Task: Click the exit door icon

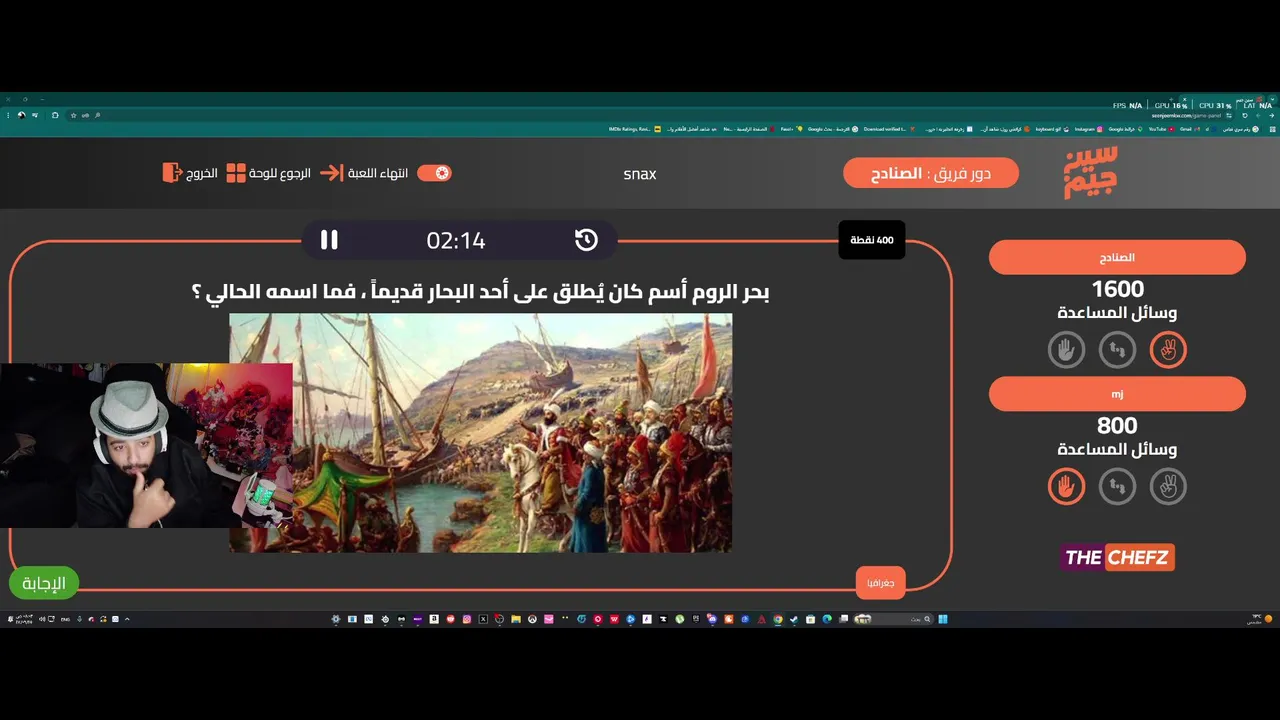Action: 172,173
